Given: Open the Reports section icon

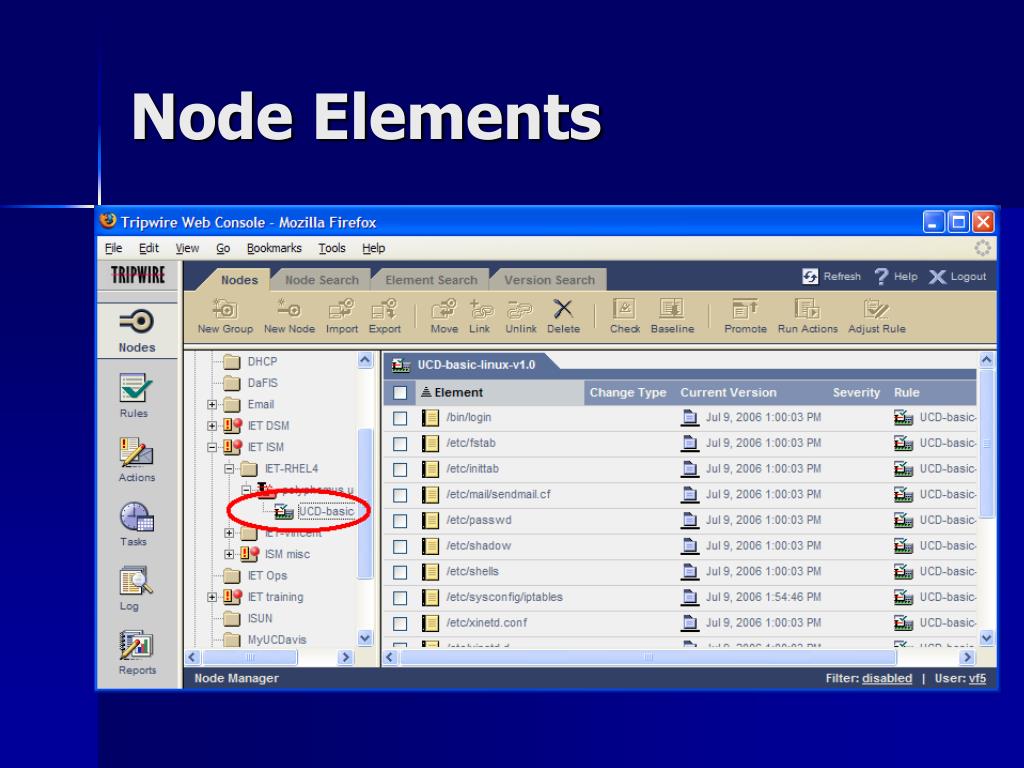Looking at the screenshot, I should pyautogui.click(x=136, y=645).
